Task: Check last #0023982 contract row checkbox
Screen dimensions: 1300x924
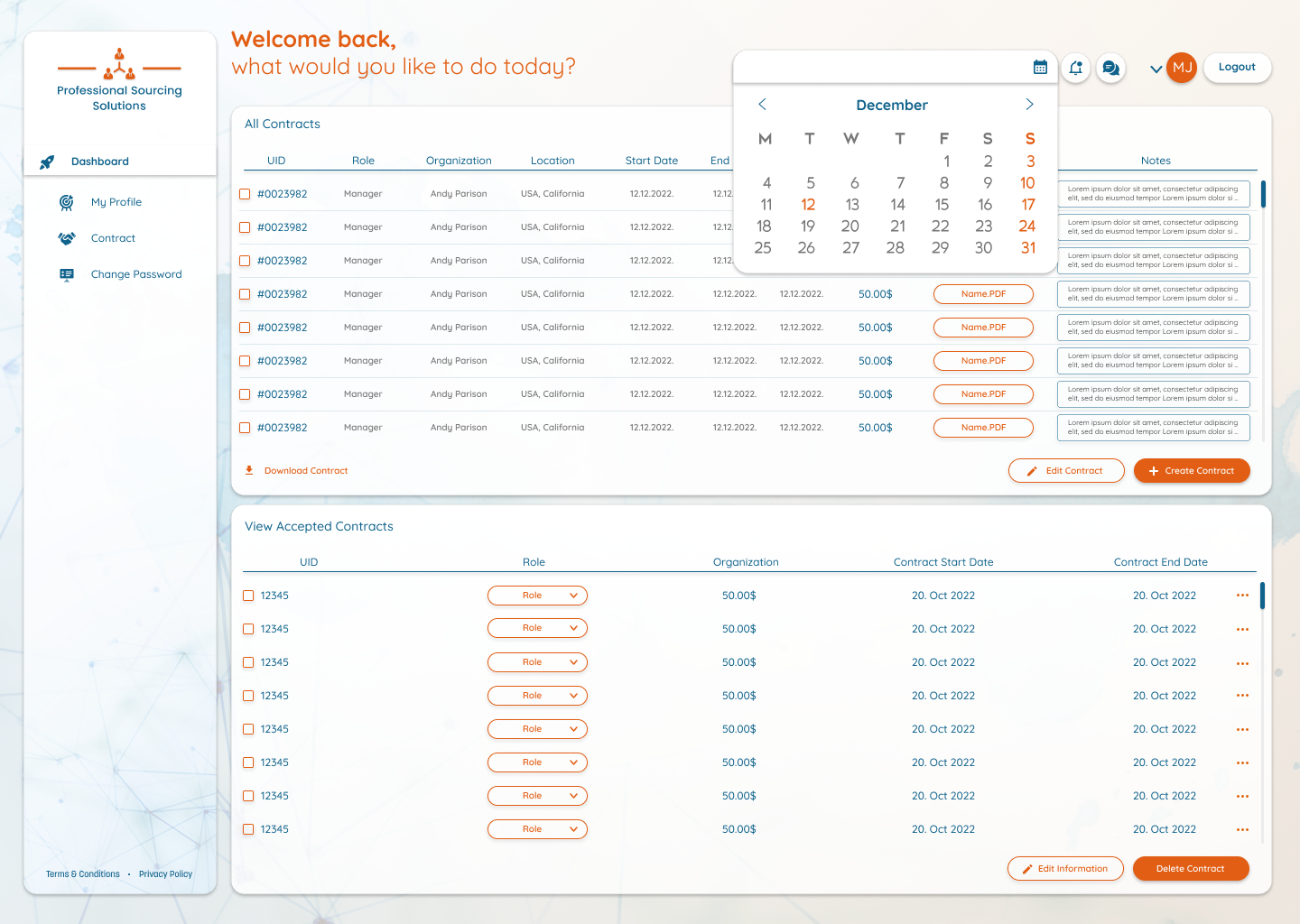Action: (x=245, y=428)
